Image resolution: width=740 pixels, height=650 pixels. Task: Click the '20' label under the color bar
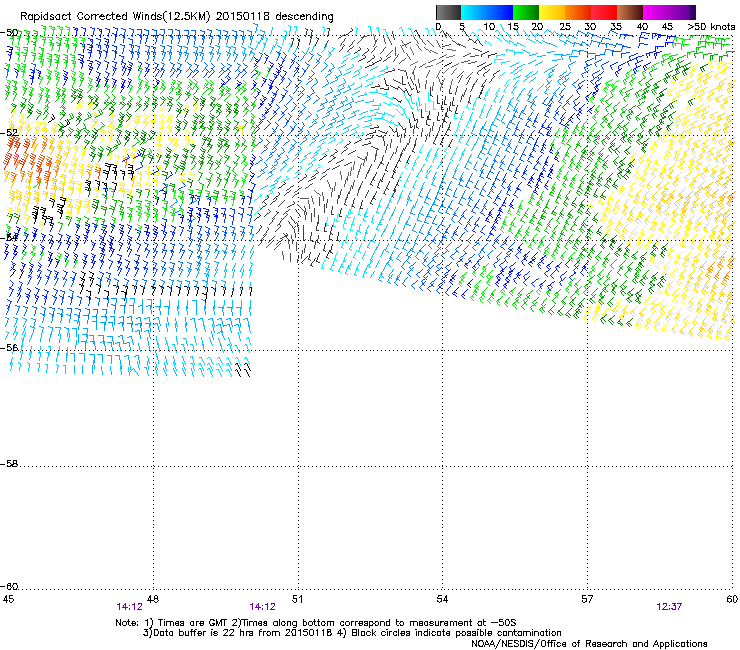pyautogui.click(x=537, y=27)
